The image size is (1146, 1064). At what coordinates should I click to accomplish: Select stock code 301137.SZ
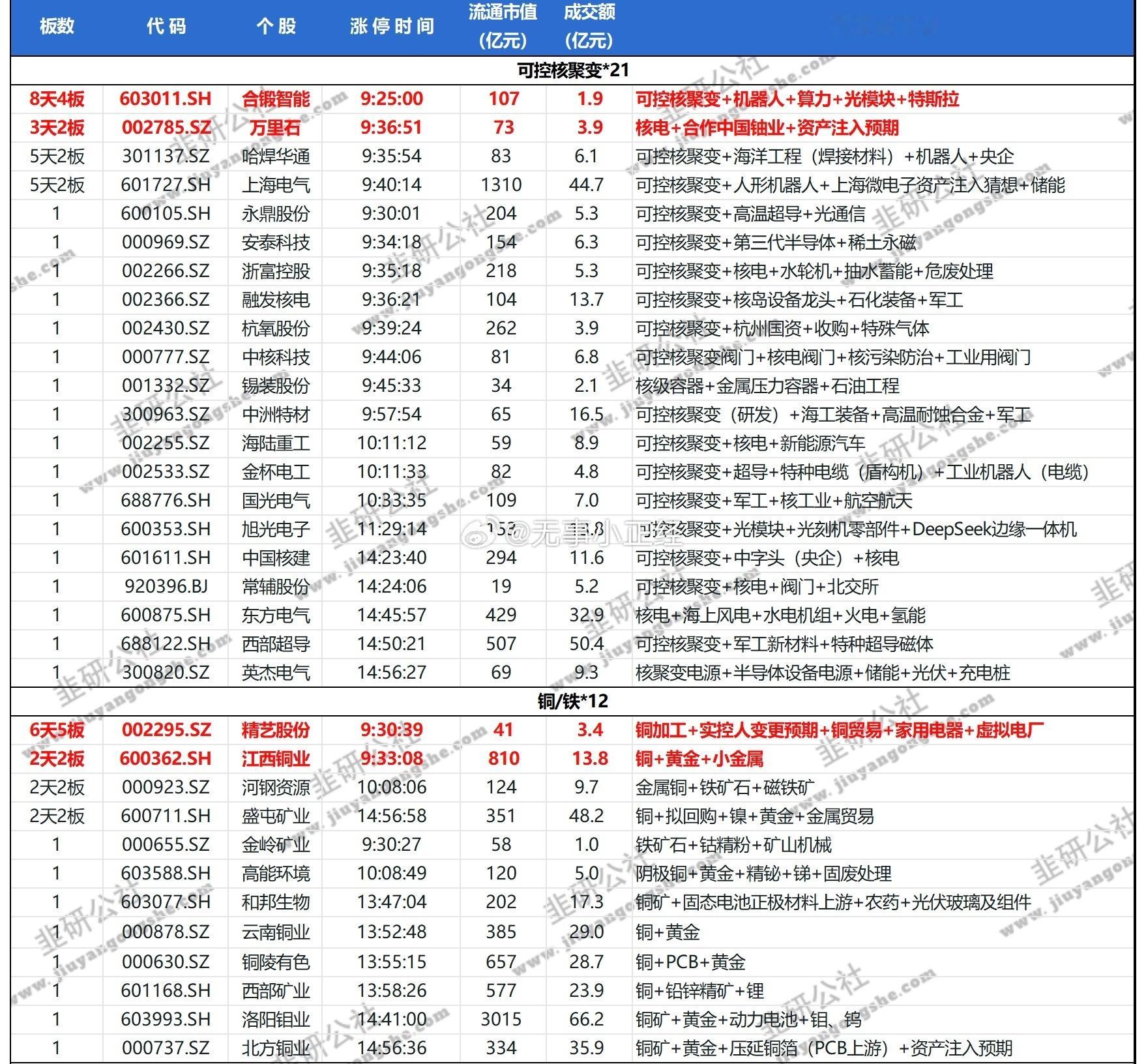166,156
